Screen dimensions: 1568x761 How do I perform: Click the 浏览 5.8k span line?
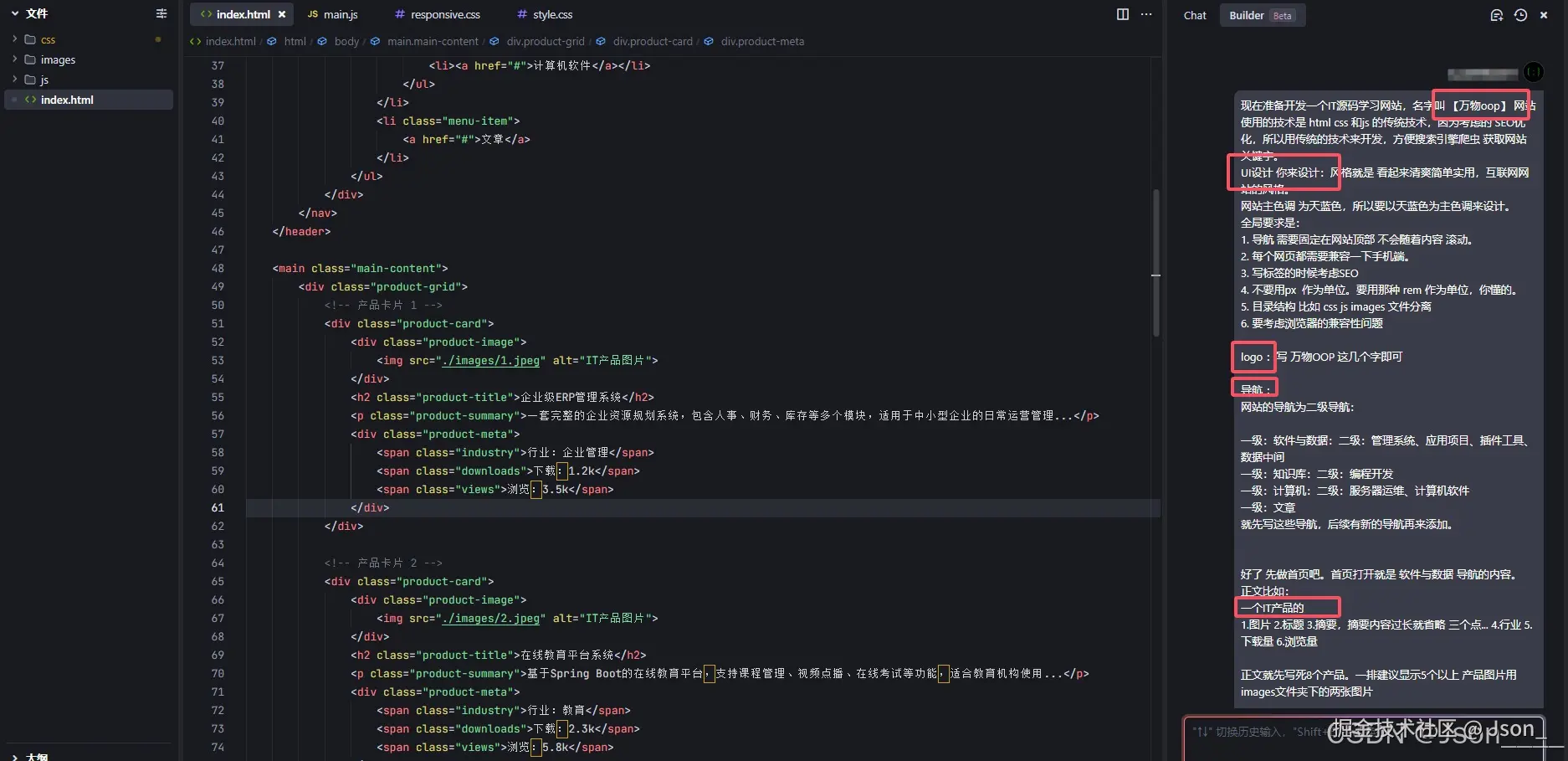495,747
